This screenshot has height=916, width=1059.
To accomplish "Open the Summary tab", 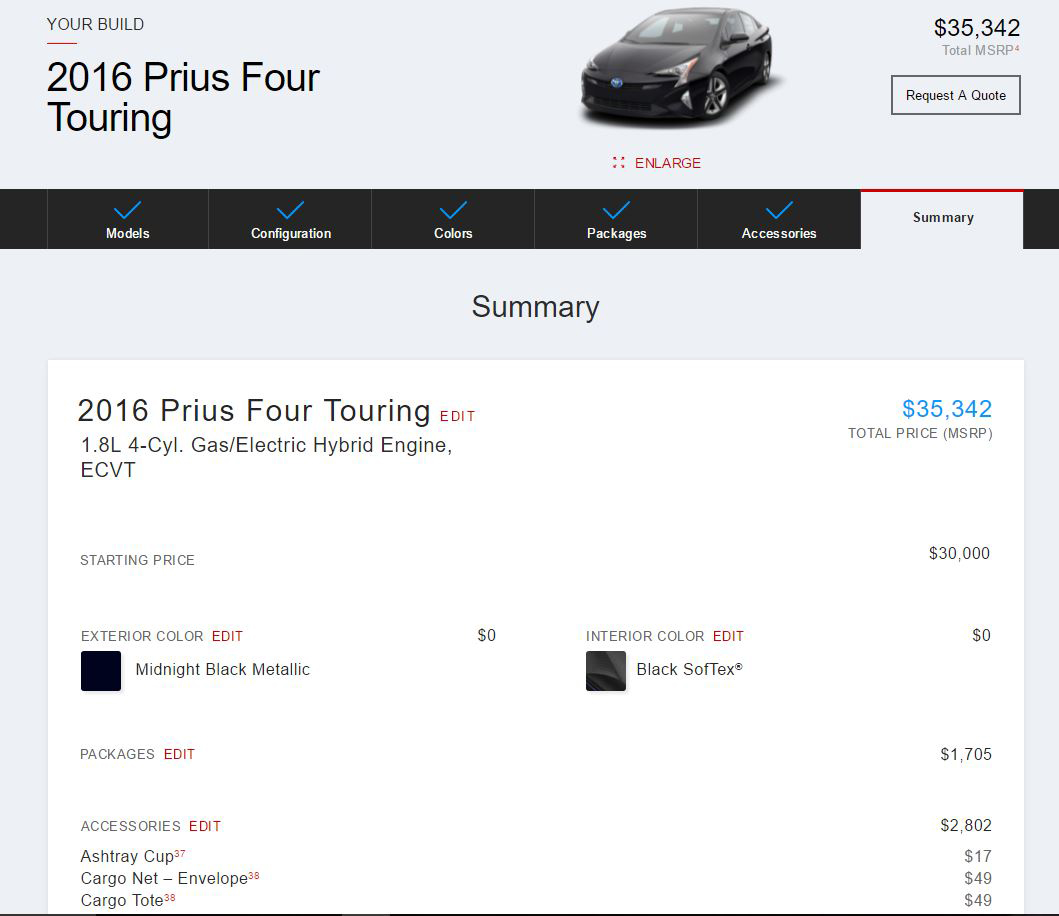I will coord(942,218).
